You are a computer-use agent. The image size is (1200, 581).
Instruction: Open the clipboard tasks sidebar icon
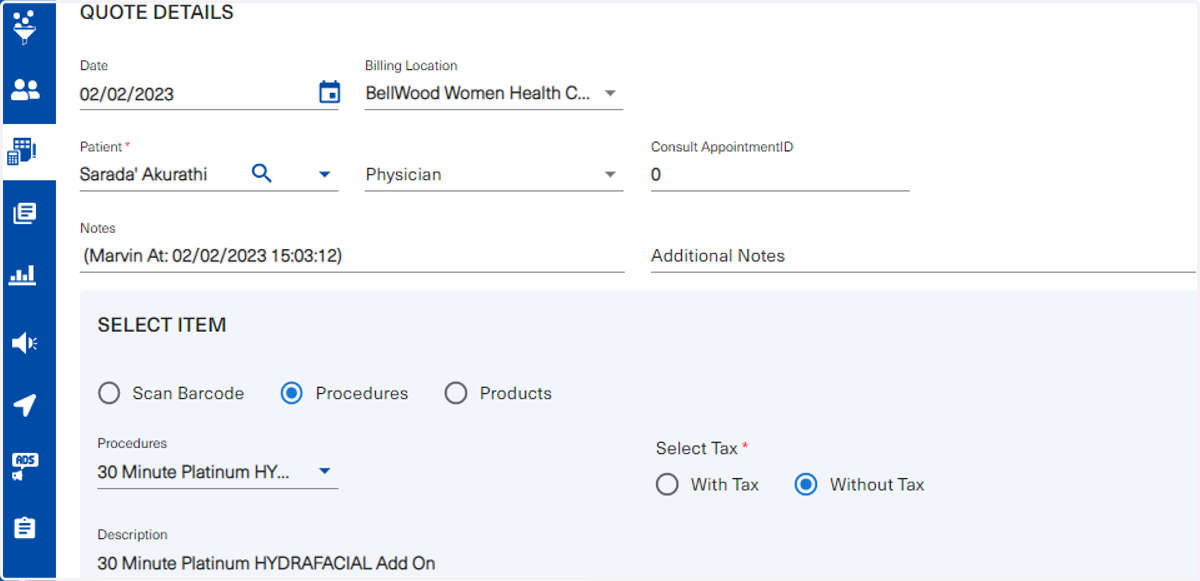[x=25, y=528]
